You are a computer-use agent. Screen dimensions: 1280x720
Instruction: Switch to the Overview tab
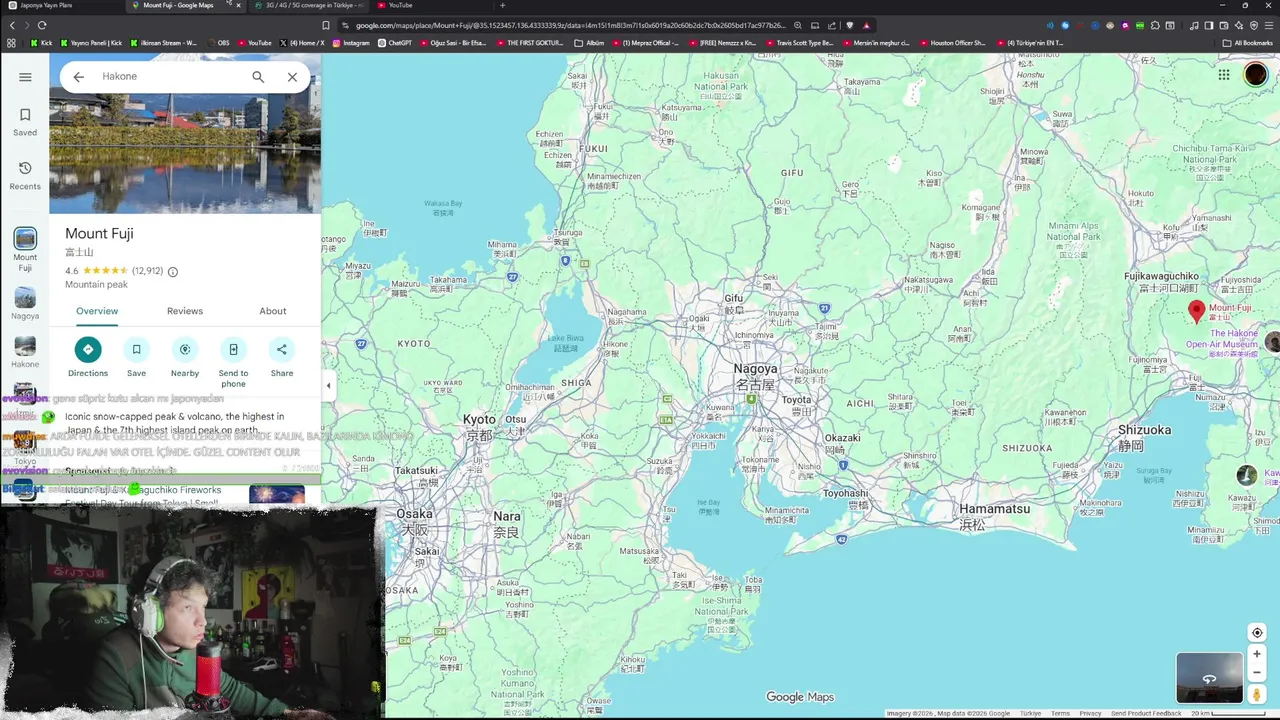point(97,311)
